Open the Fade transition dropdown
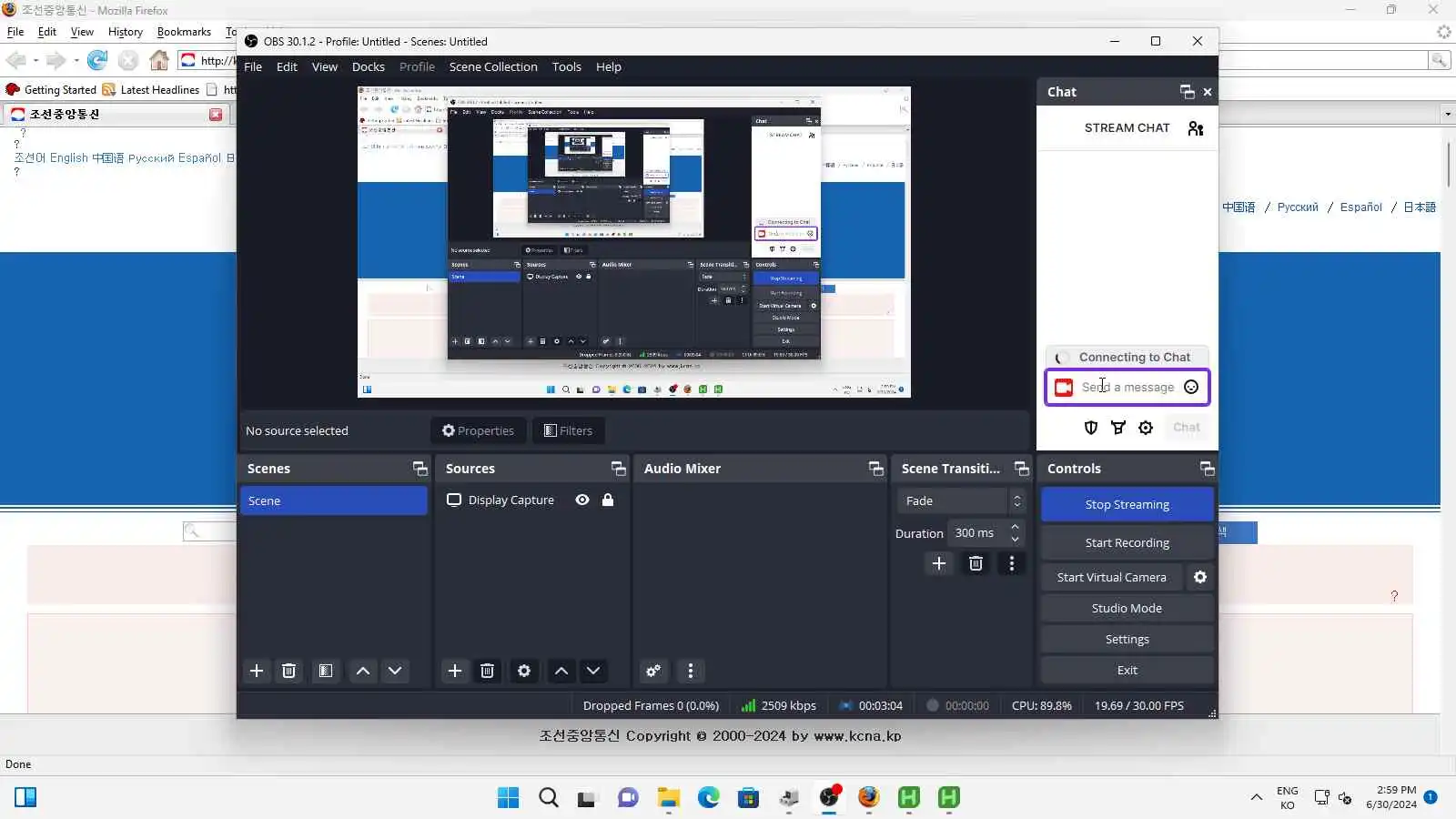The height and width of the screenshot is (819, 1456). pos(961,500)
